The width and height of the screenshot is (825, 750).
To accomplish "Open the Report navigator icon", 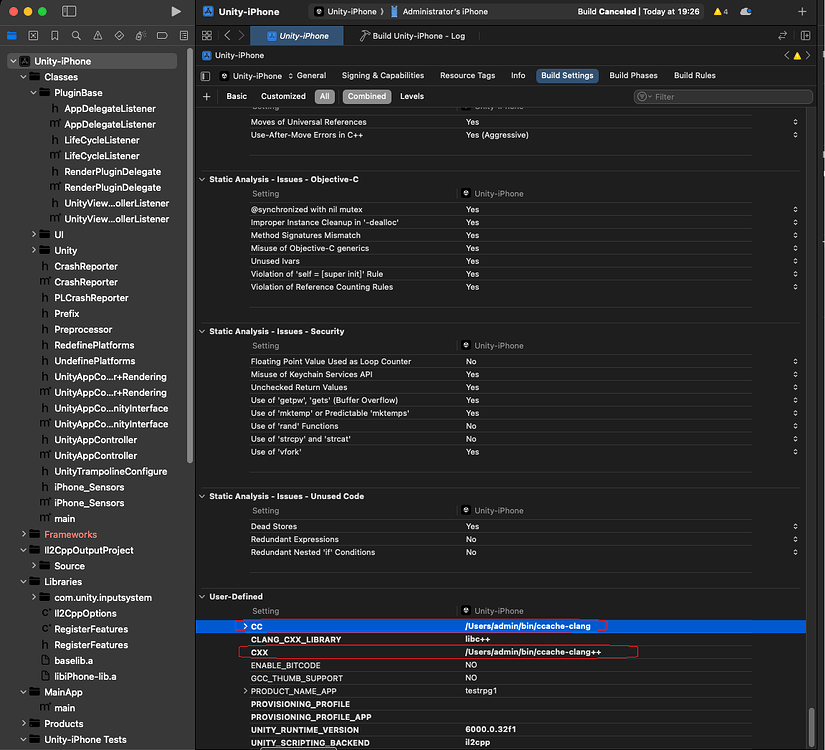I will (183, 35).
